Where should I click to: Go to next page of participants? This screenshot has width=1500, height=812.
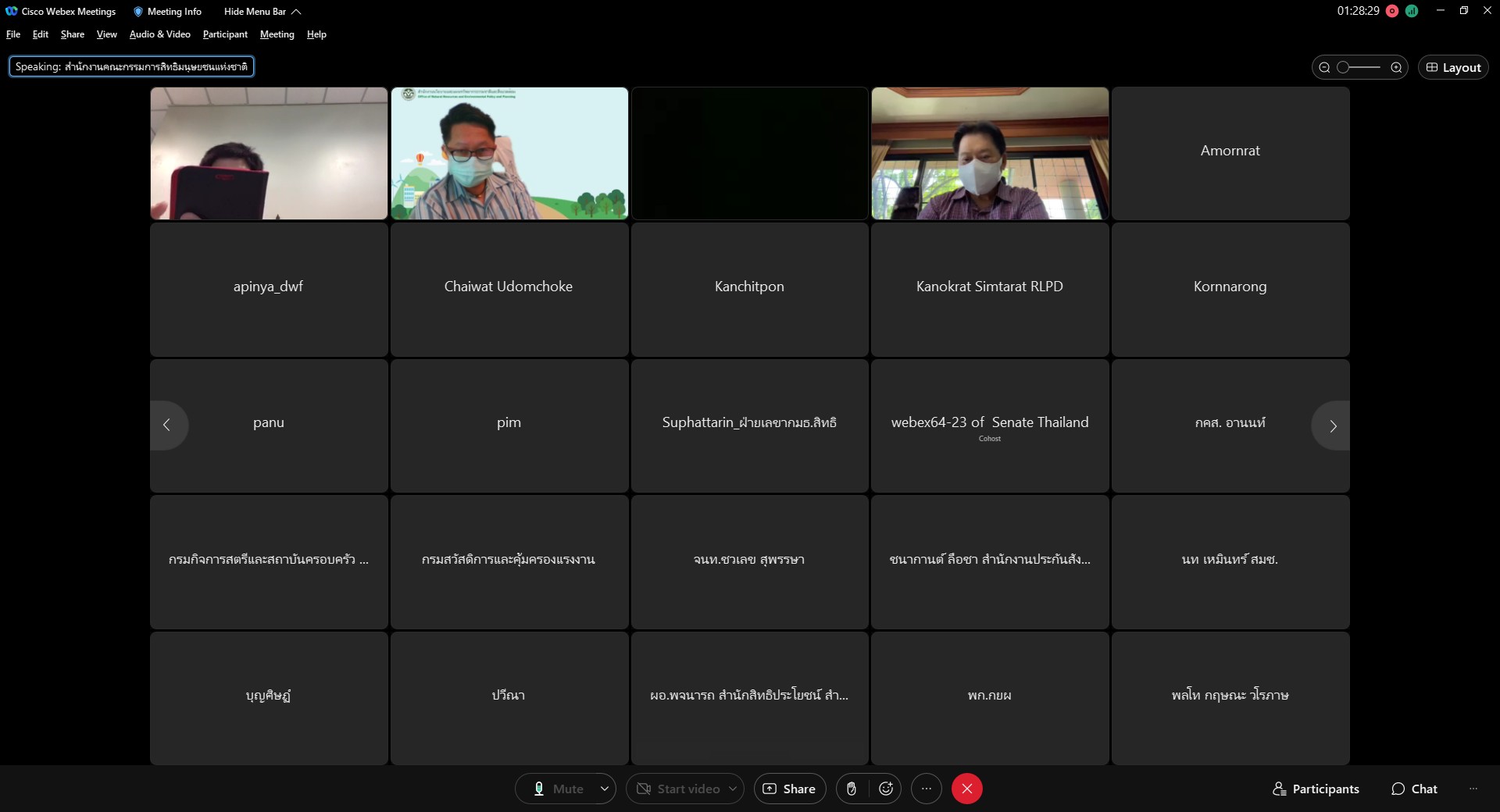[x=1333, y=426]
